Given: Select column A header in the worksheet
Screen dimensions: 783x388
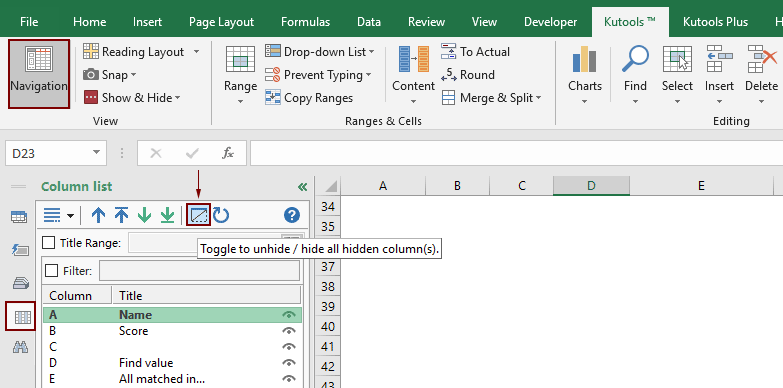Looking at the screenshot, I should [383, 186].
